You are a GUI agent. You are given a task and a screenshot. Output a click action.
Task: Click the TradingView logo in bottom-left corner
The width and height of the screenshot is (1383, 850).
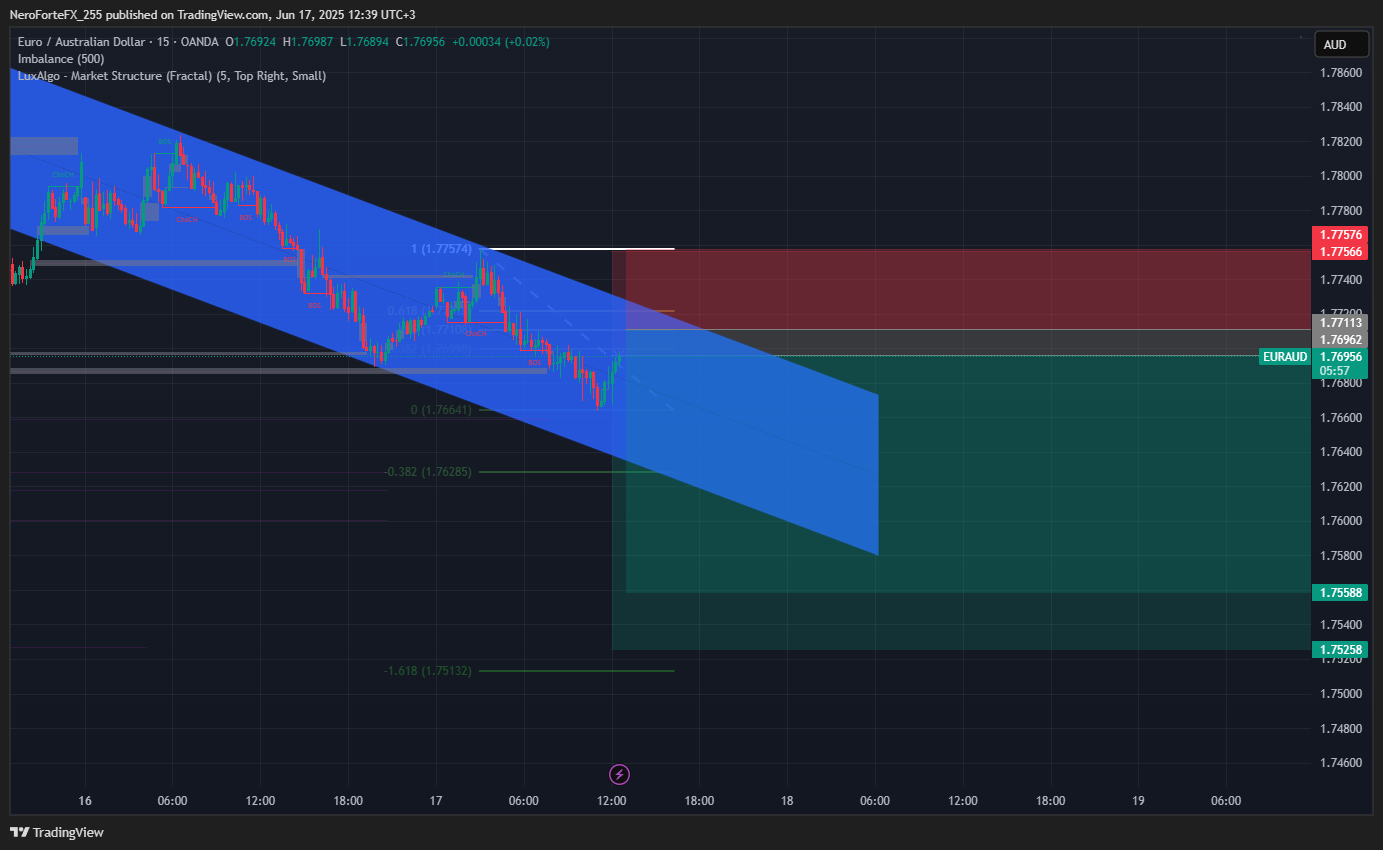click(x=57, y=832)
